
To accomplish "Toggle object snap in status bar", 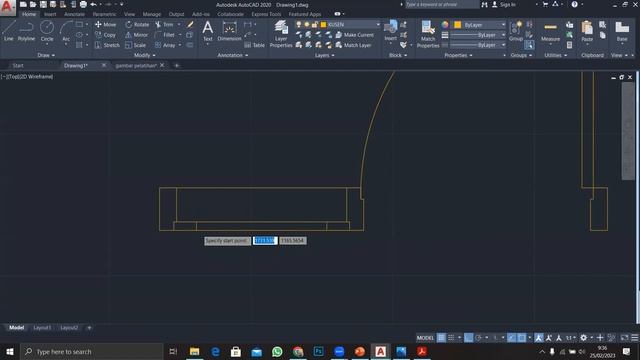I will [x=522, y=338].
